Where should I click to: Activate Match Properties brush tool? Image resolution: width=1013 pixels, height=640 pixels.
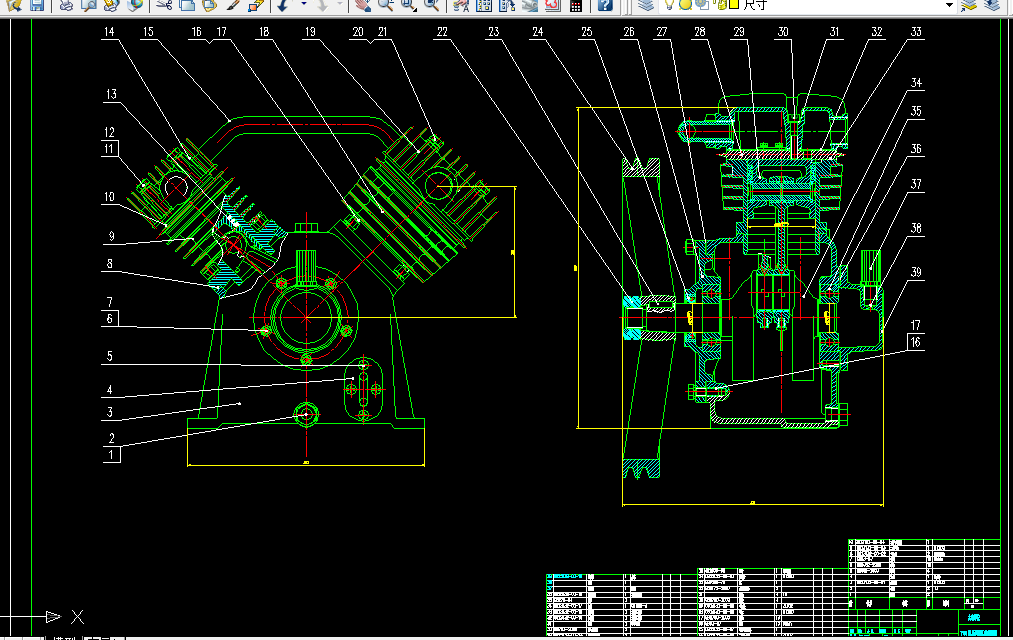coord(233,5)
